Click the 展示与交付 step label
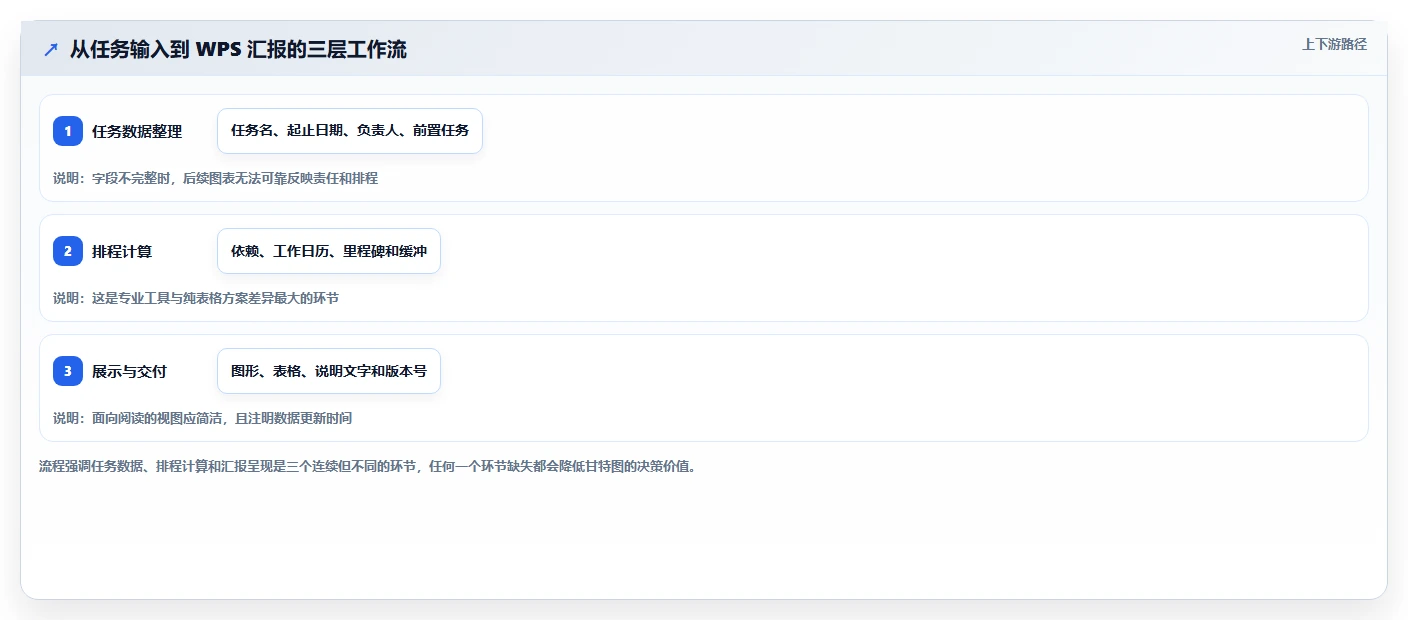The width and height of the screenshot is (1408, 620). tap(129, 371)
